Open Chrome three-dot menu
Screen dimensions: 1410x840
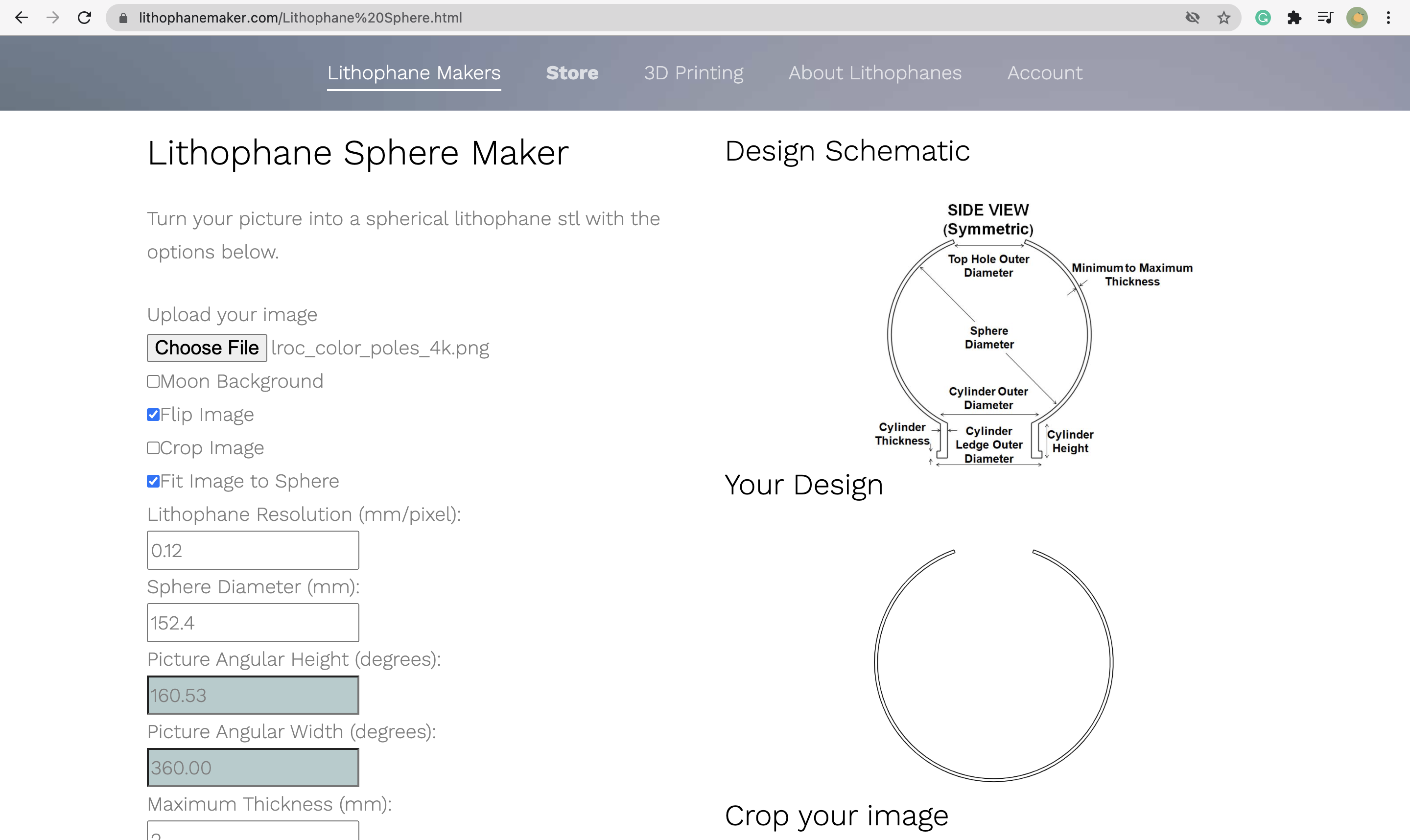[1388, 18]
